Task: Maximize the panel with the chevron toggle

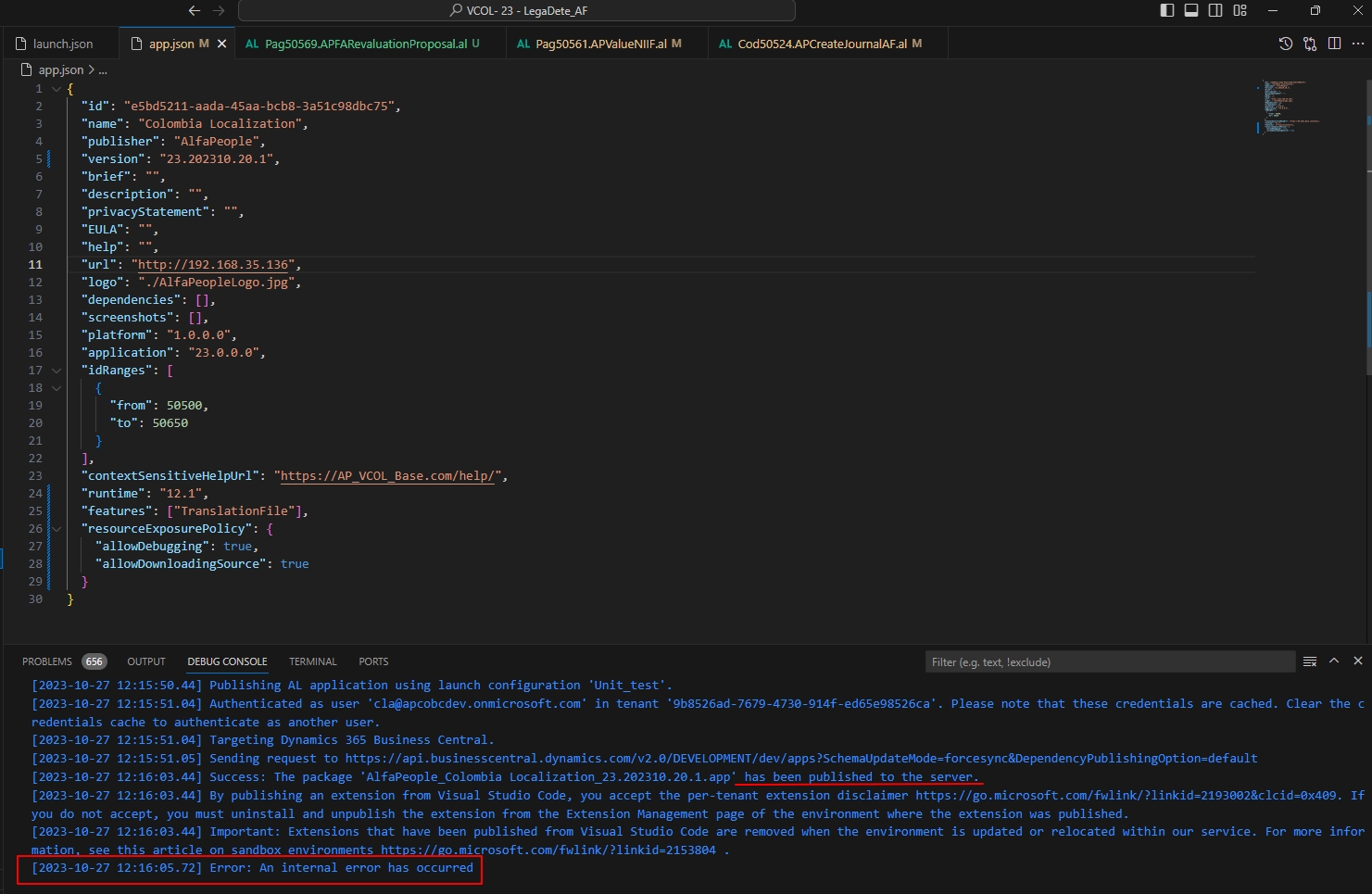Action: (x=1333, y=661)
